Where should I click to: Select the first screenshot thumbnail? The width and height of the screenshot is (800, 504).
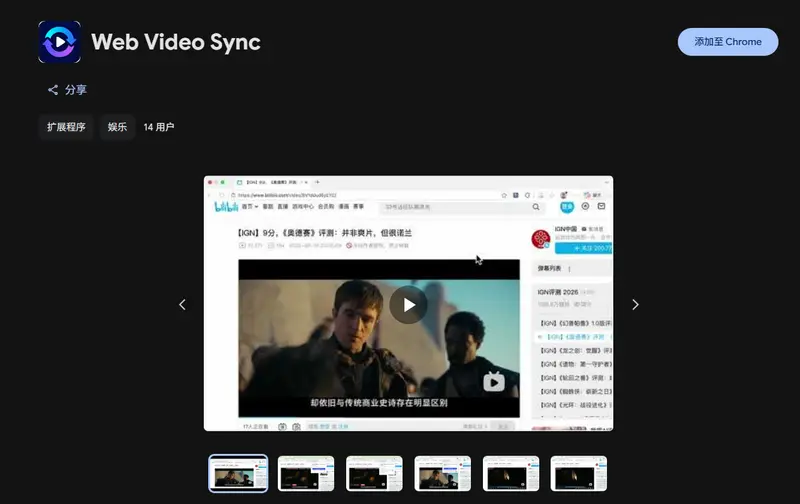click(x=238, y=473)
